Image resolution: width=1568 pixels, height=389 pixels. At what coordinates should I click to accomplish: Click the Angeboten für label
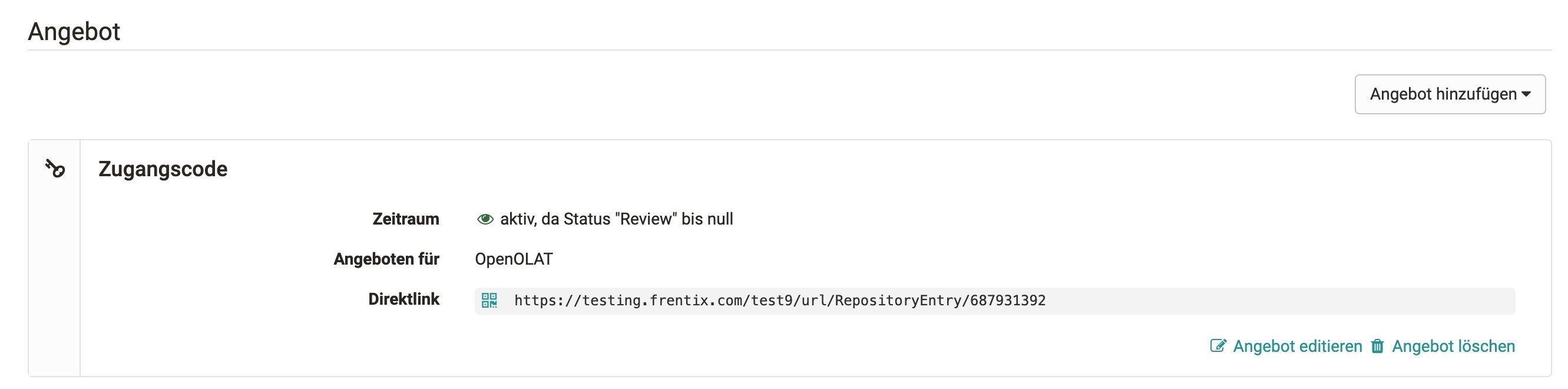386,259
